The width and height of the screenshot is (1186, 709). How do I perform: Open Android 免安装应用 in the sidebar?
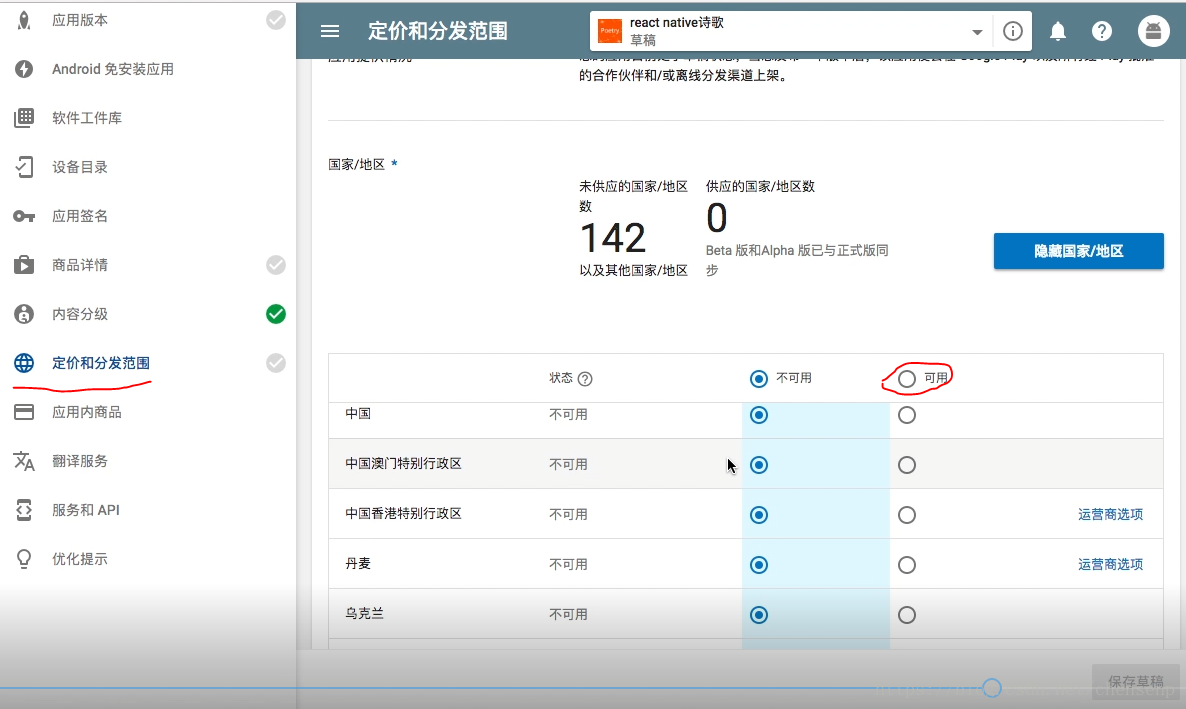[x=113, y=69]
